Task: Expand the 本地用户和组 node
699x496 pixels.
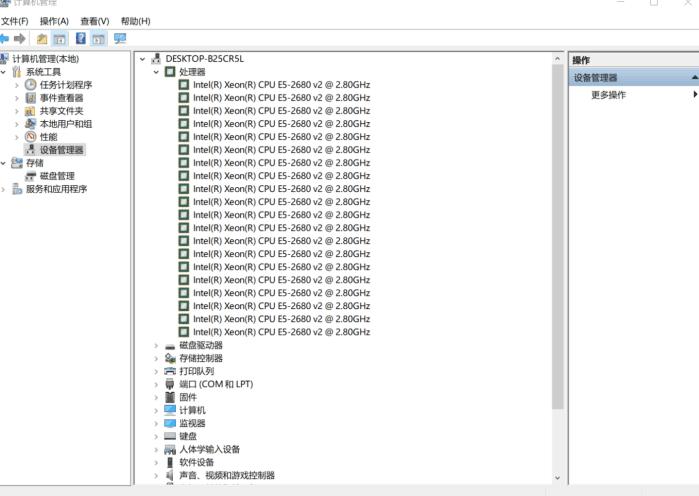Action: coord(17,124)
